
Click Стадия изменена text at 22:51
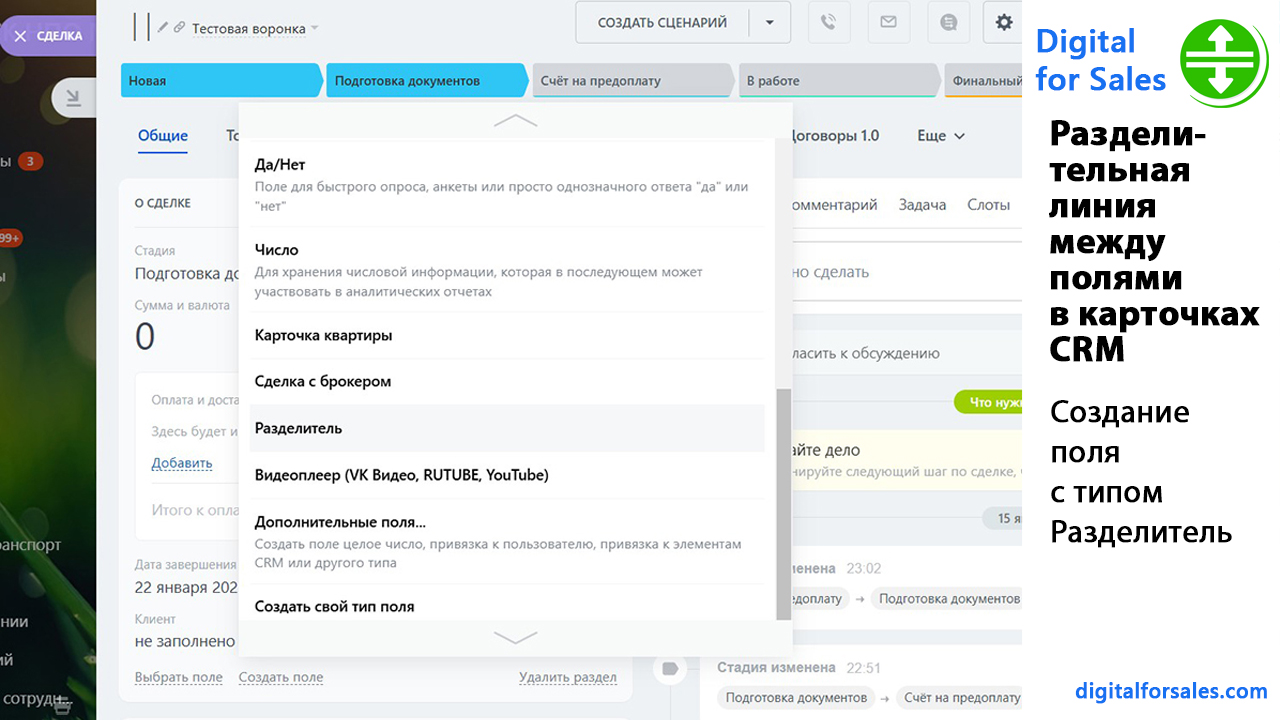point(776,667)
